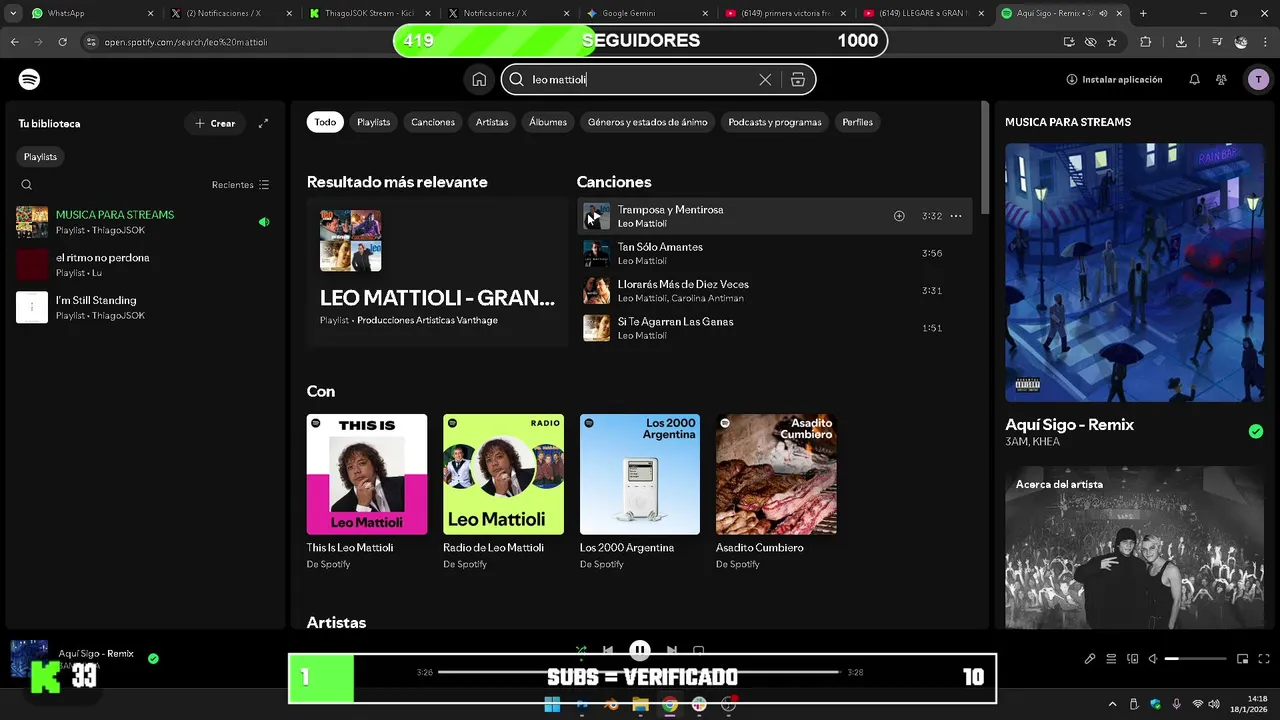Skip to the previous track

tap(608, 650)
